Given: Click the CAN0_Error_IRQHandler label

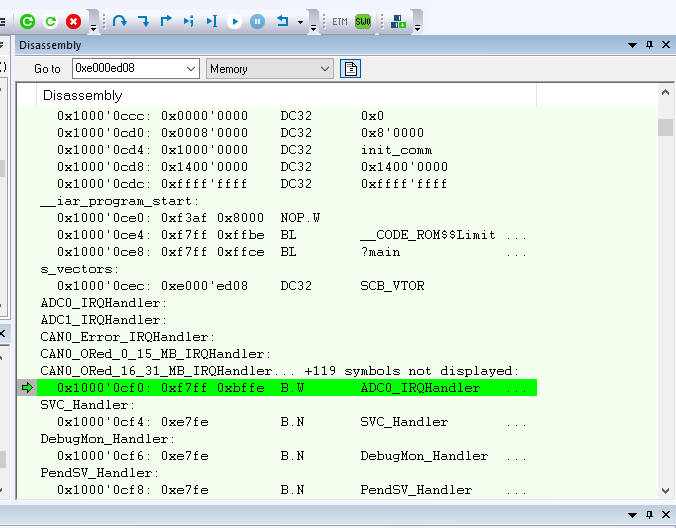Looking at the screenshot, I should [127, 337].
